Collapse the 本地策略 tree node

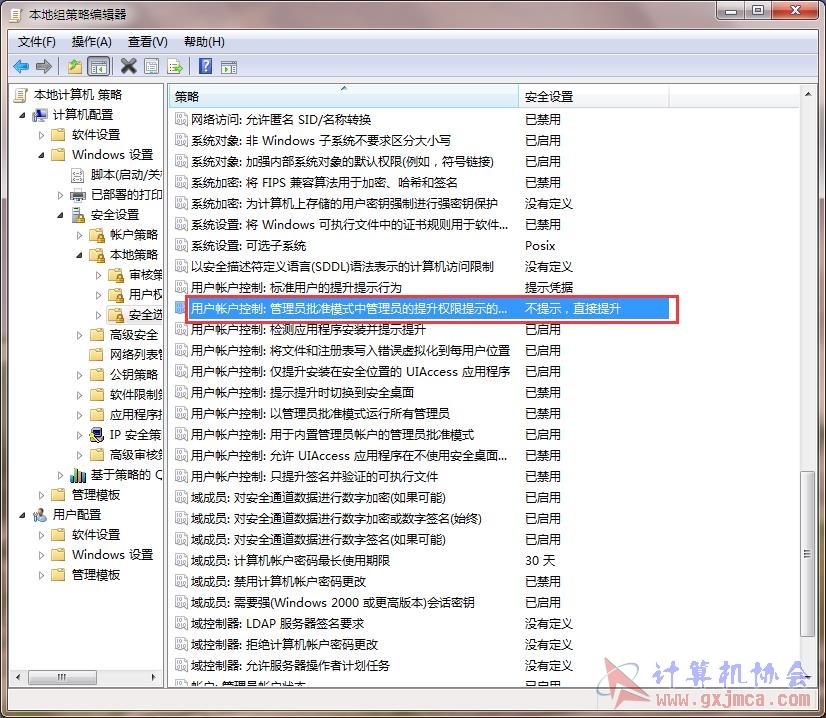click(79, 255)
